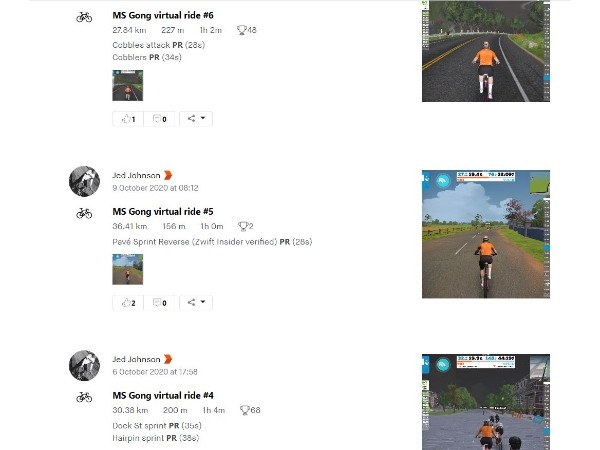Image resolution: width=600 pixels, height=450 pixels.
Task: Open MS Gong virtual ride #4 title link
Action: tap(163, 395)
